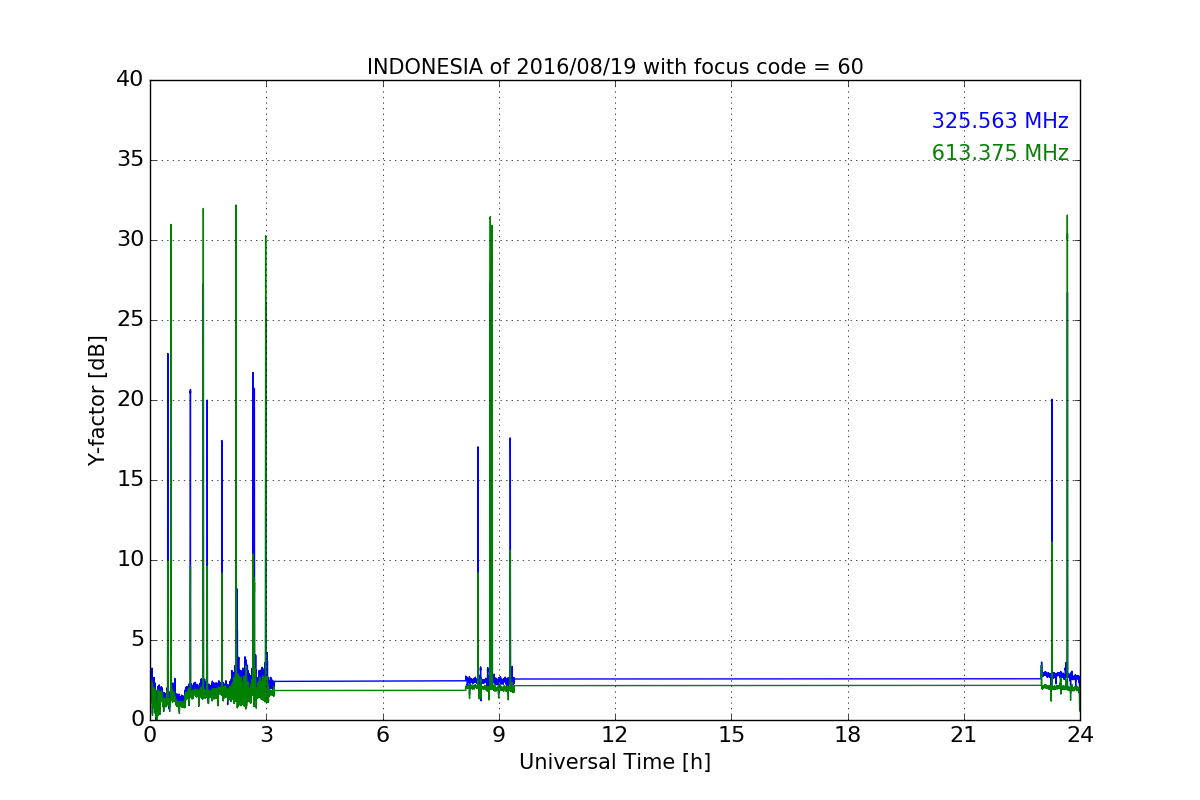The image size is (1200, 800).
Task: Click the x-axis tick label 21
Action: click(x=964, y=735)
